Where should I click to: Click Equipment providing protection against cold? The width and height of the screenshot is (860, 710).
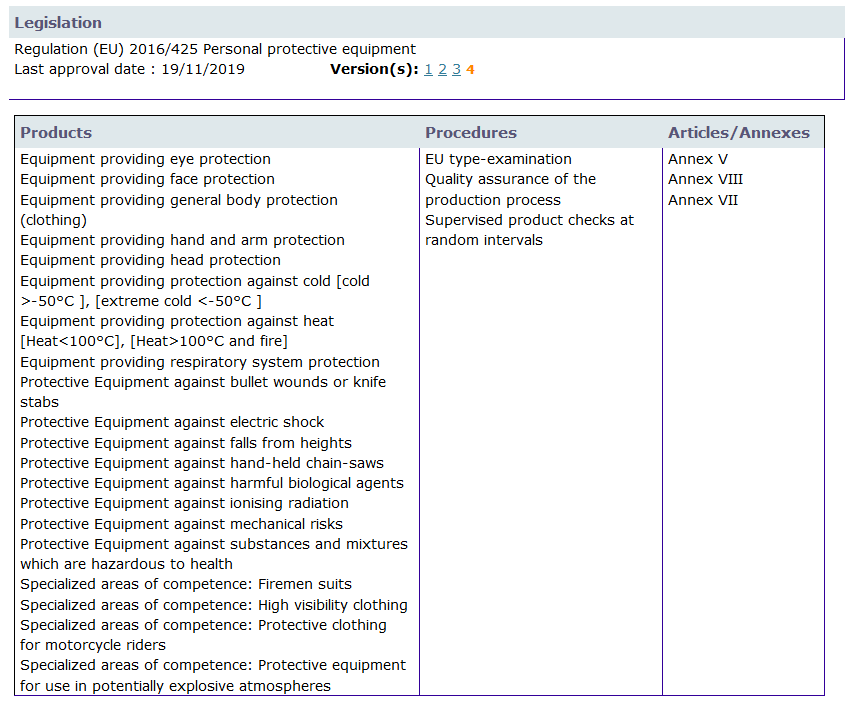click(x=195, y=291)
